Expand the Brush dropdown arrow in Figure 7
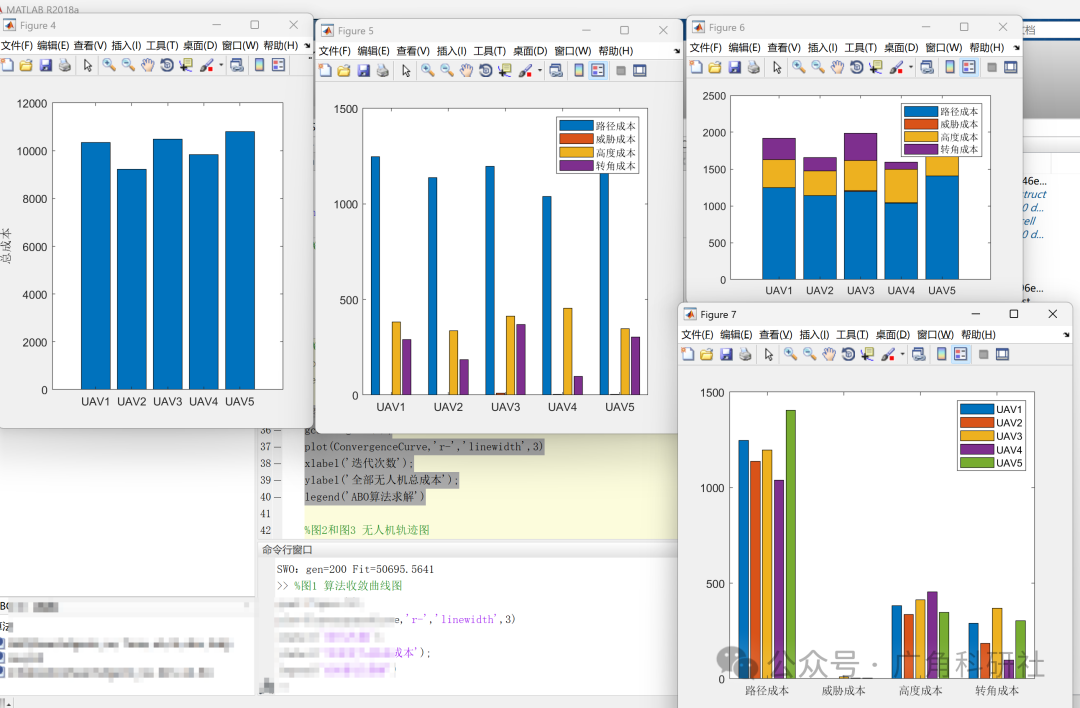Screen dimensions: 1080x708 pos(902,354)
